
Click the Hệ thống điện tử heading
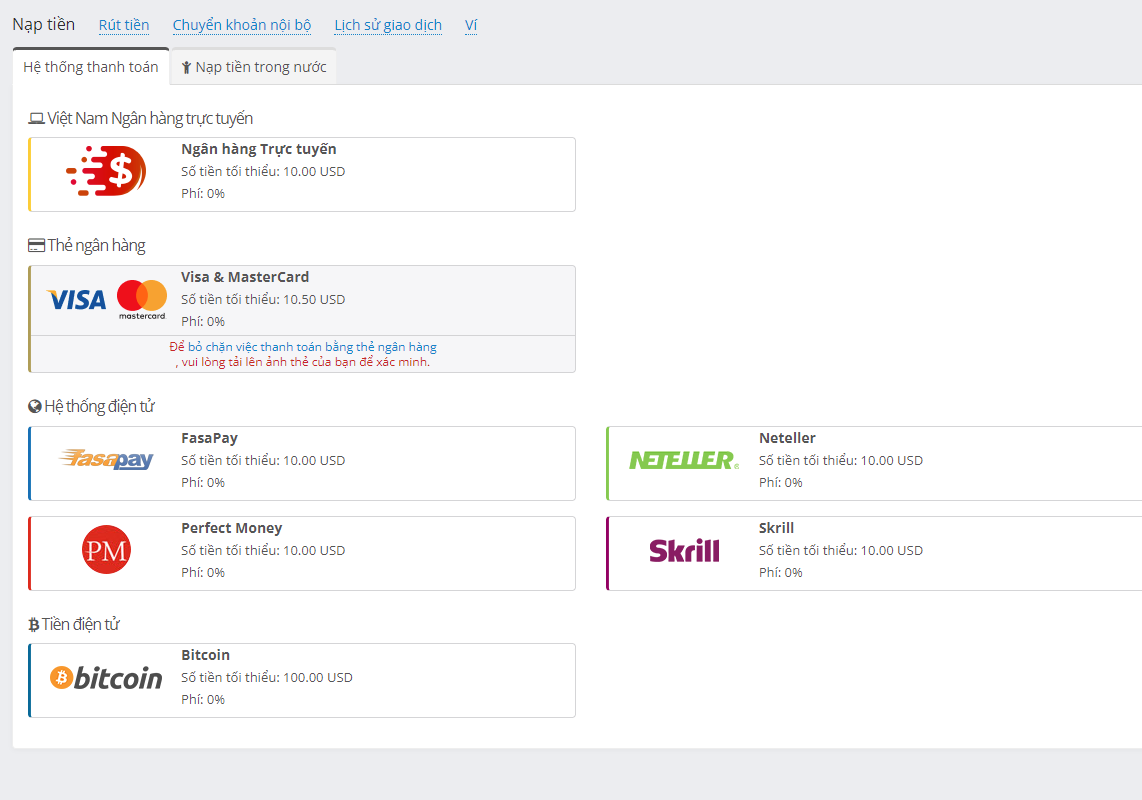[99, 407]
